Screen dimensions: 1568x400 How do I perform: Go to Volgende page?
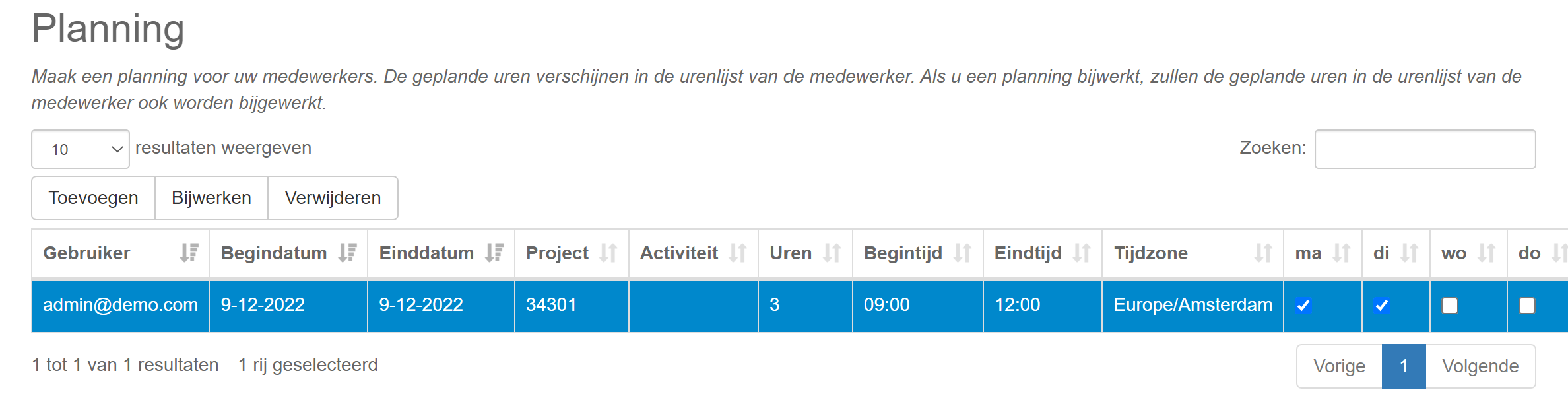tap(1480, 366)
